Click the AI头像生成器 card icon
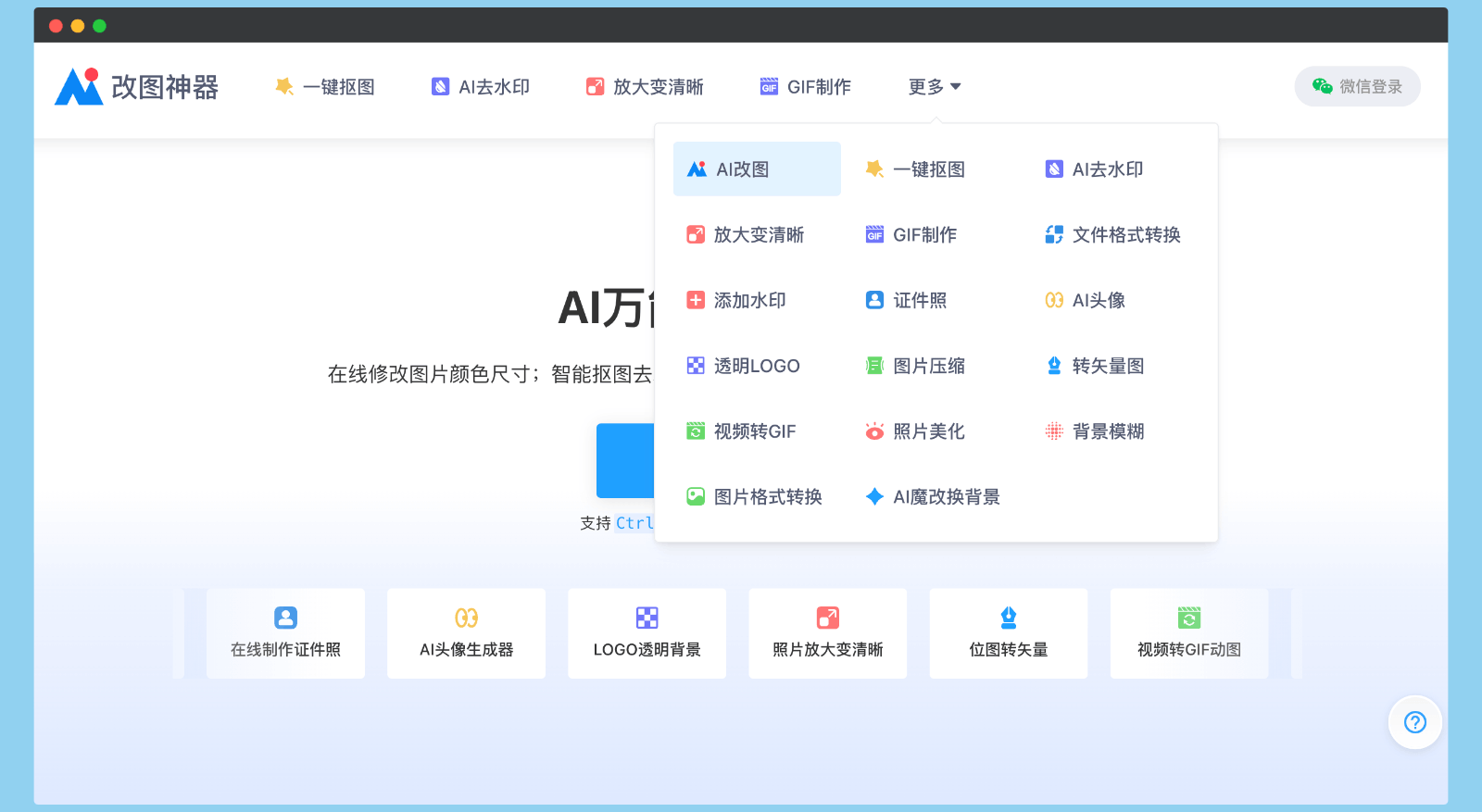This screenshot has height=812, width=1482. (x=466, y=618)
